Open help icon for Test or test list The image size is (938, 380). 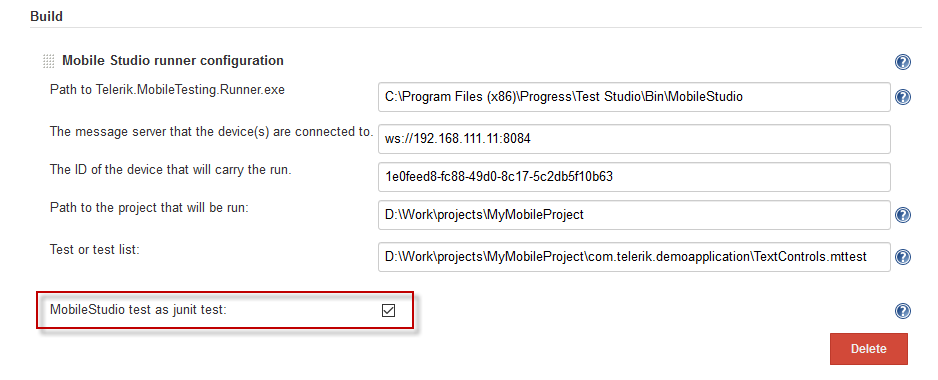point(903,257)
